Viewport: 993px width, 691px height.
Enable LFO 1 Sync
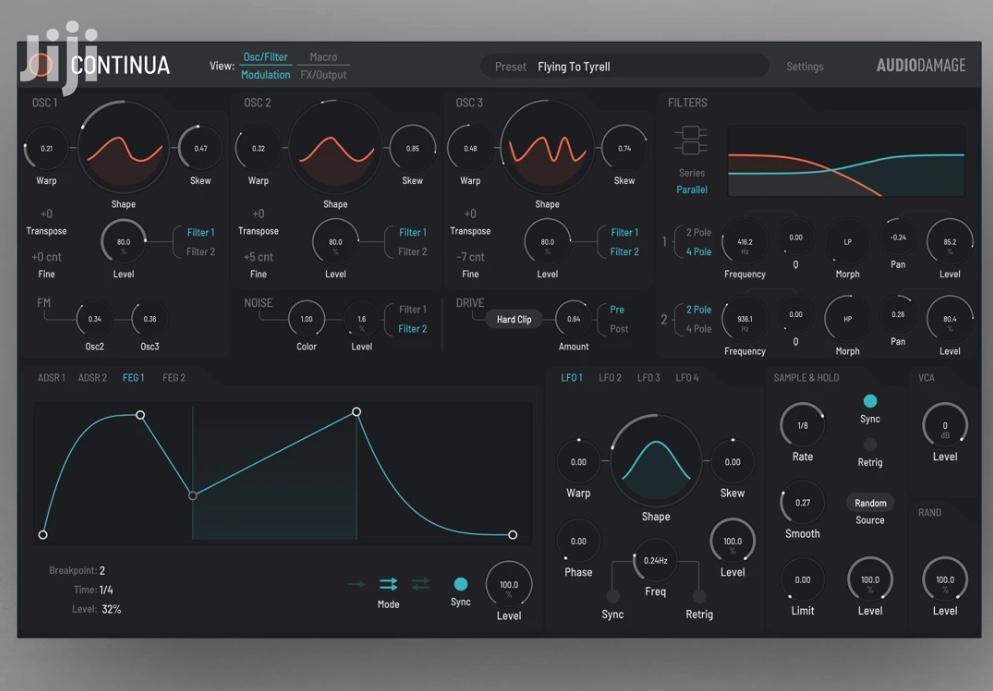(x=612, y=596)
